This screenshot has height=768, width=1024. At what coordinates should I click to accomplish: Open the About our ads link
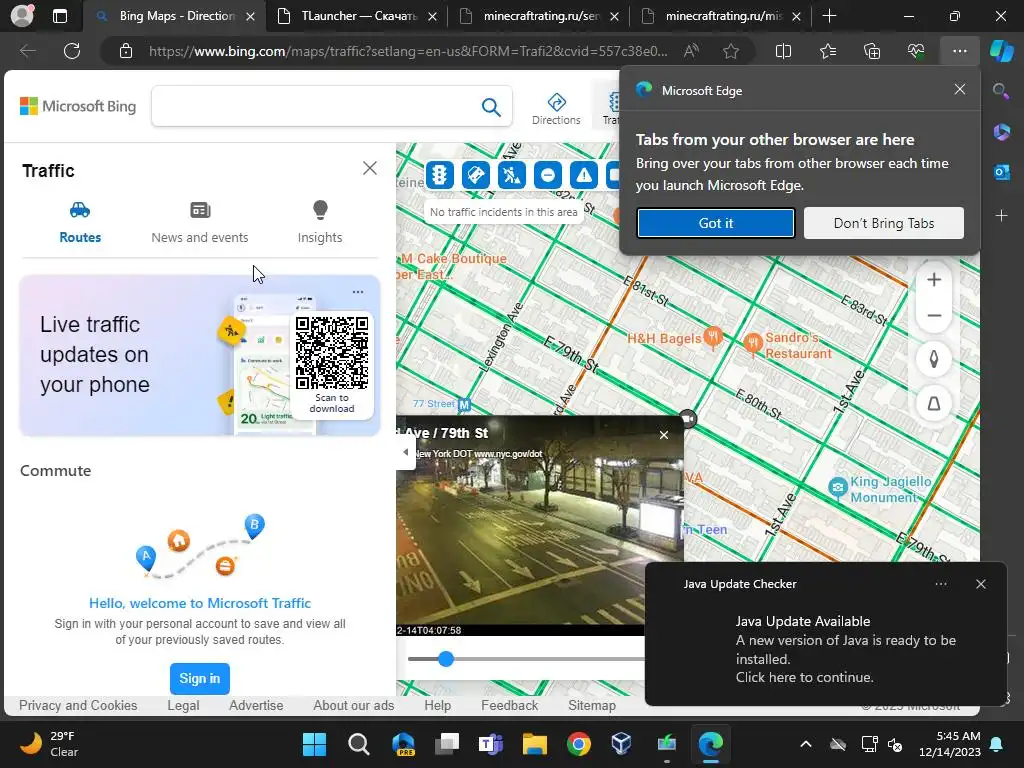tap(353, 705)
